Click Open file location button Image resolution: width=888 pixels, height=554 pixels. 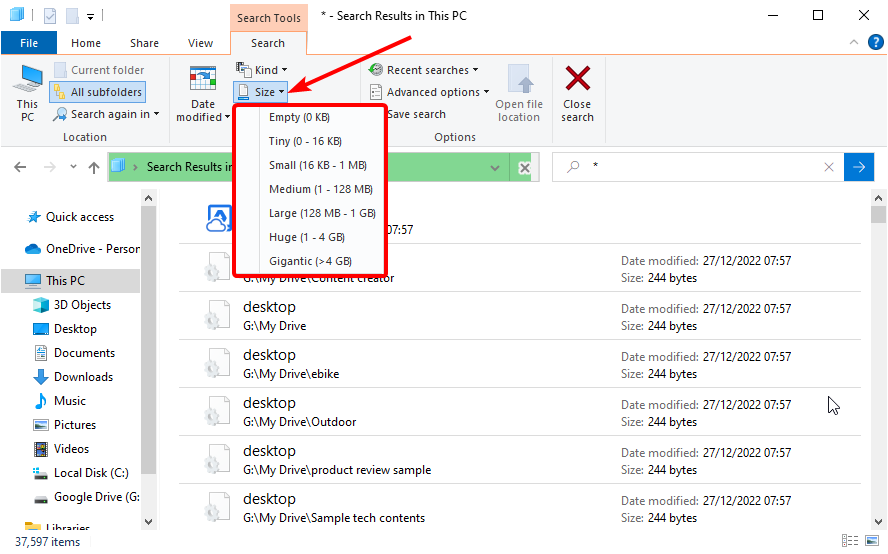click(x=519, y=93)
